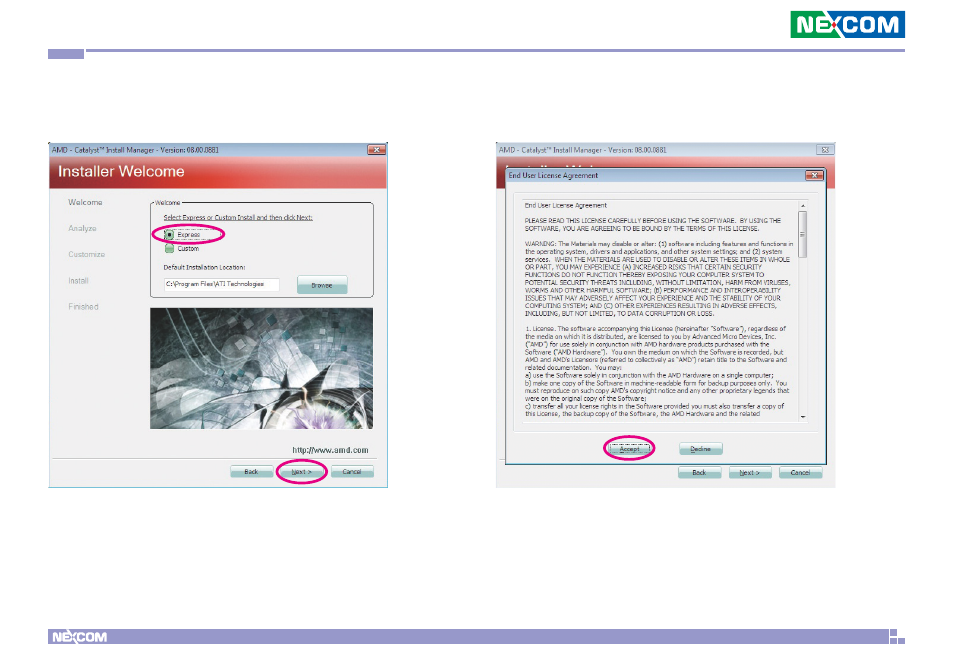This screenshot has width=954, height=671.
Task: Select the Finished step in sidebar
Action: pos(83,307)
